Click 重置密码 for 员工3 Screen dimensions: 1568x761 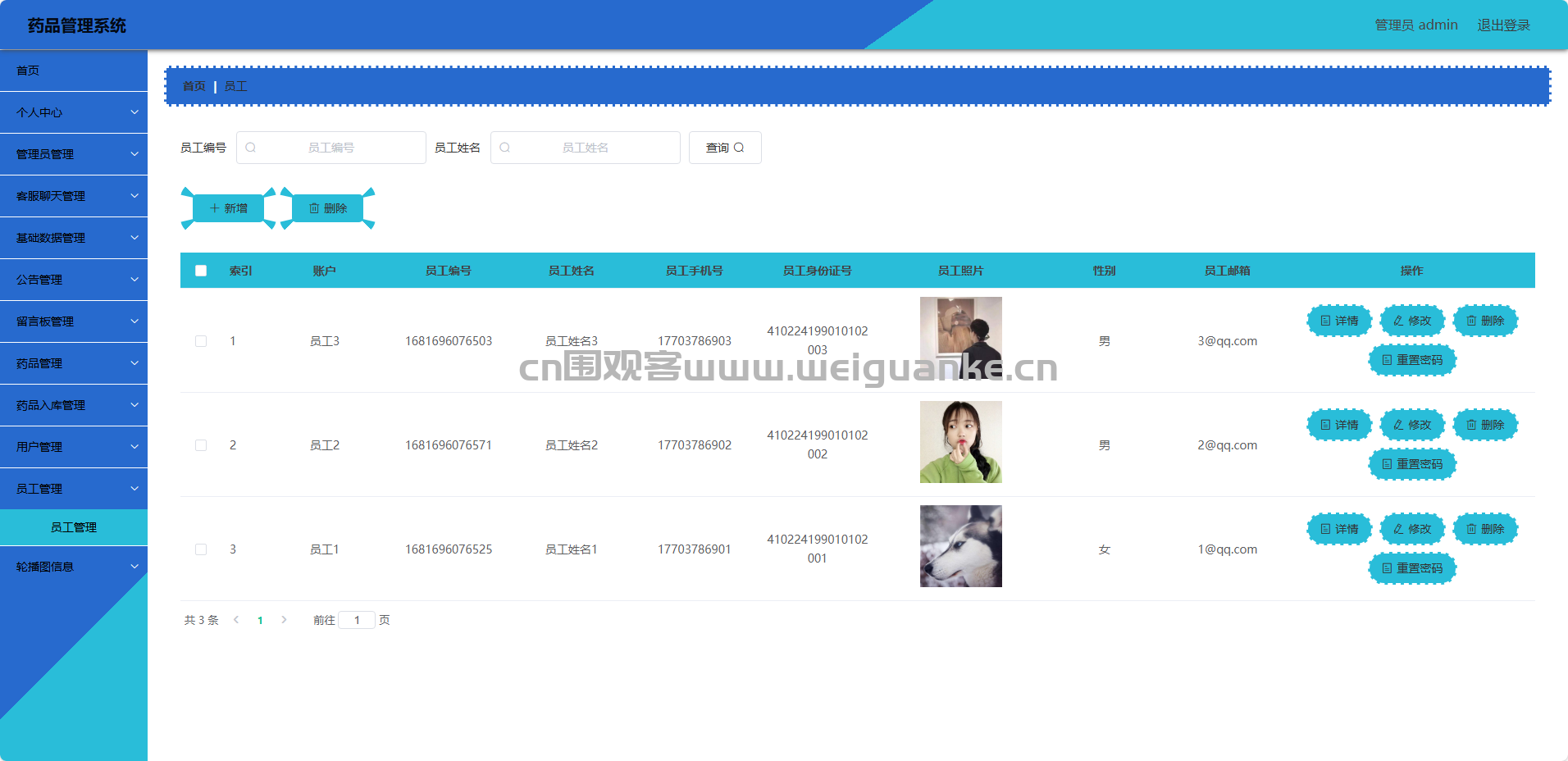coord(1412,360)
